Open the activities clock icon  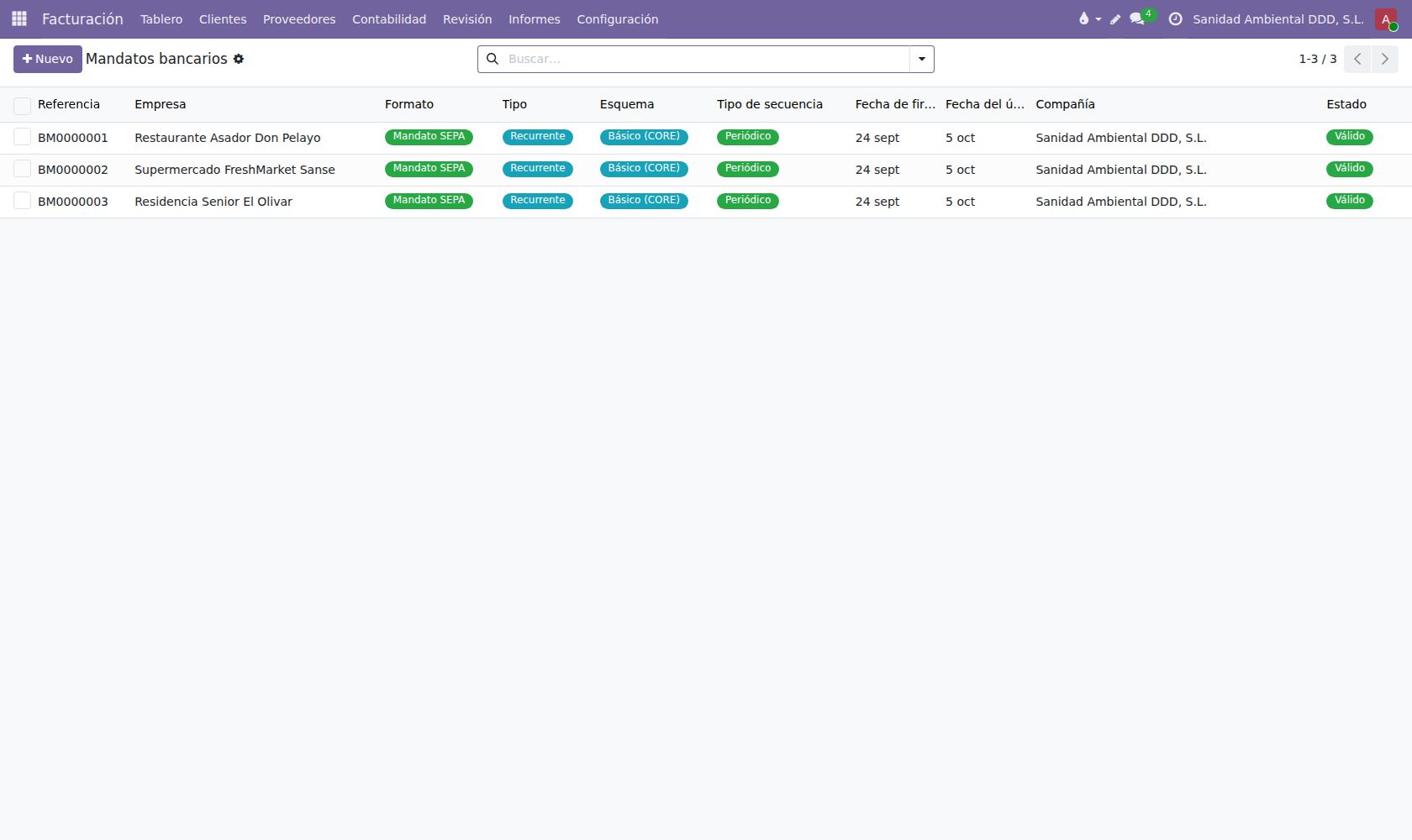pos(1175,18)
